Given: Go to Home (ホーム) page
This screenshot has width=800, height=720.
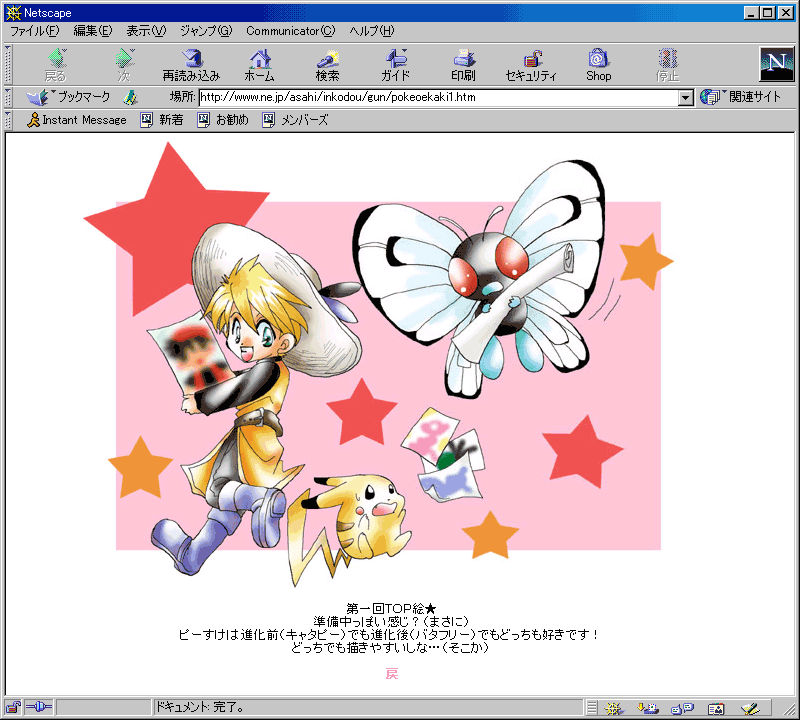Looking at the screenshot, I should 259,65.
